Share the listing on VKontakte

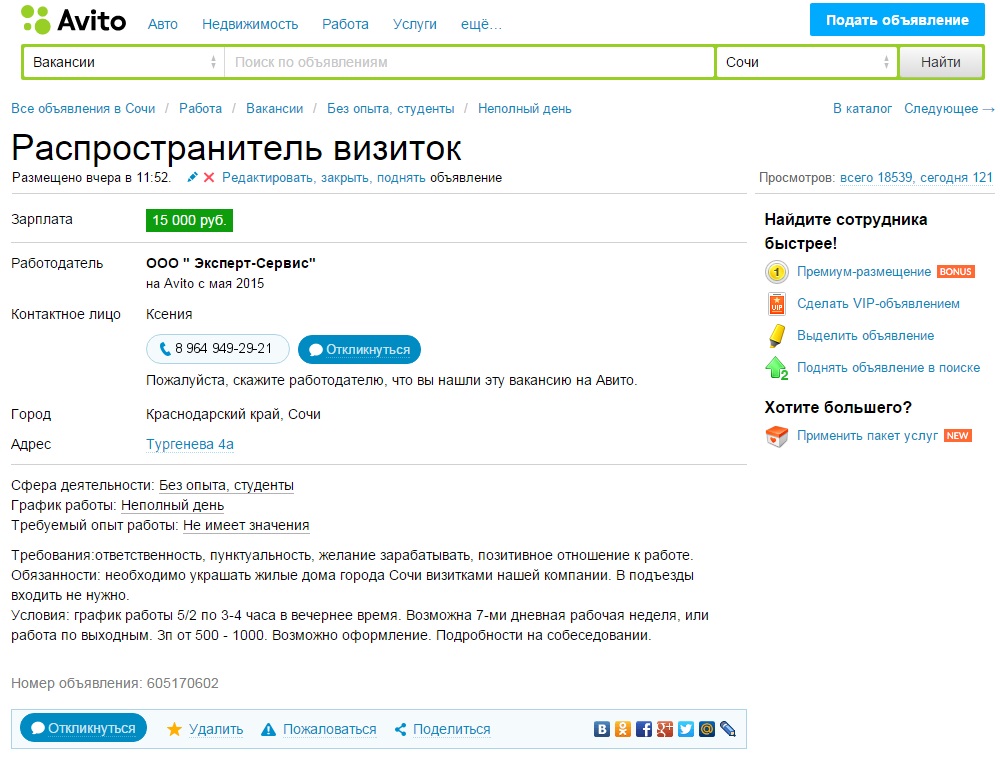602,729
